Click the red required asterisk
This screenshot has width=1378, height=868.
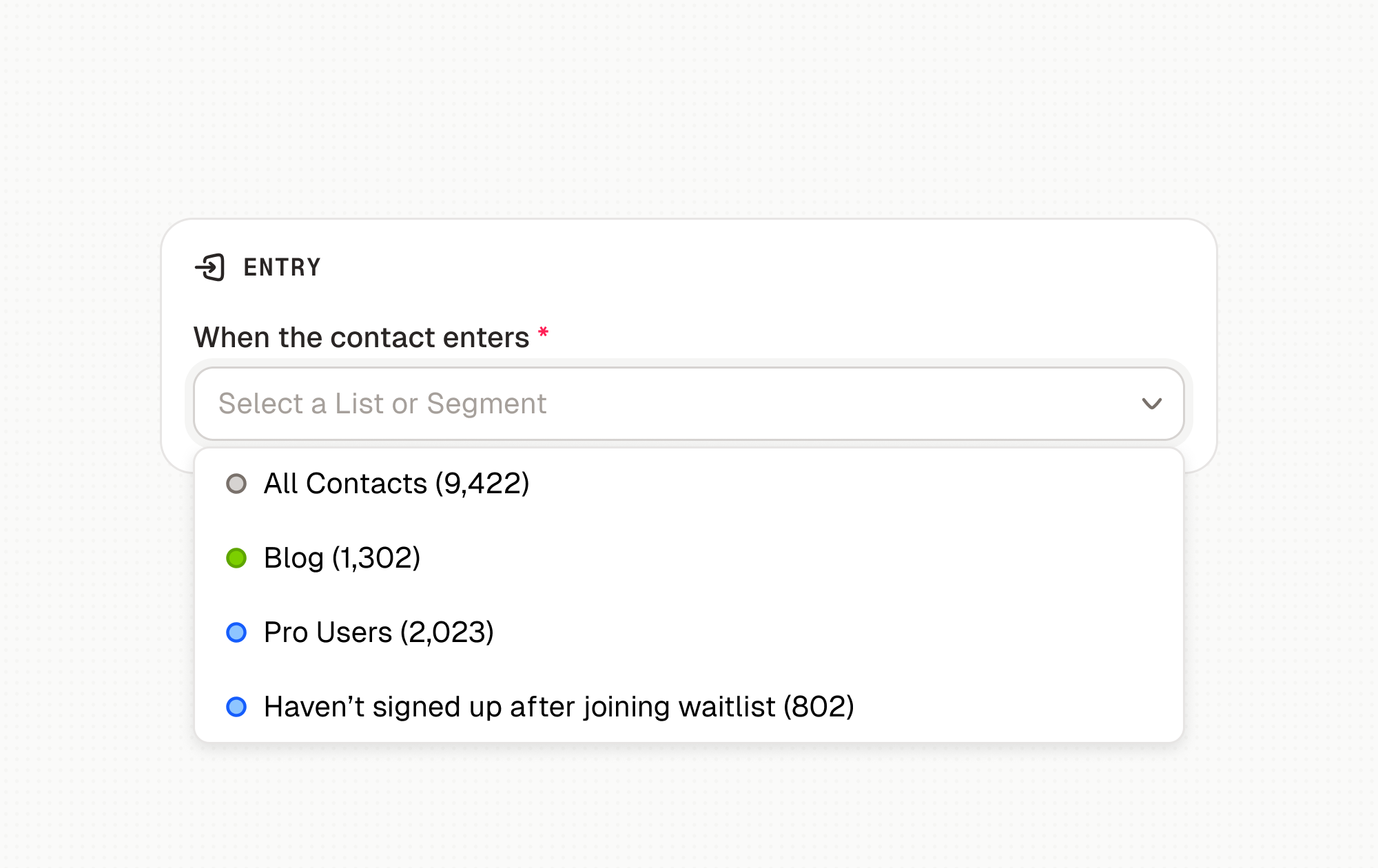click(x=544, y=333)
